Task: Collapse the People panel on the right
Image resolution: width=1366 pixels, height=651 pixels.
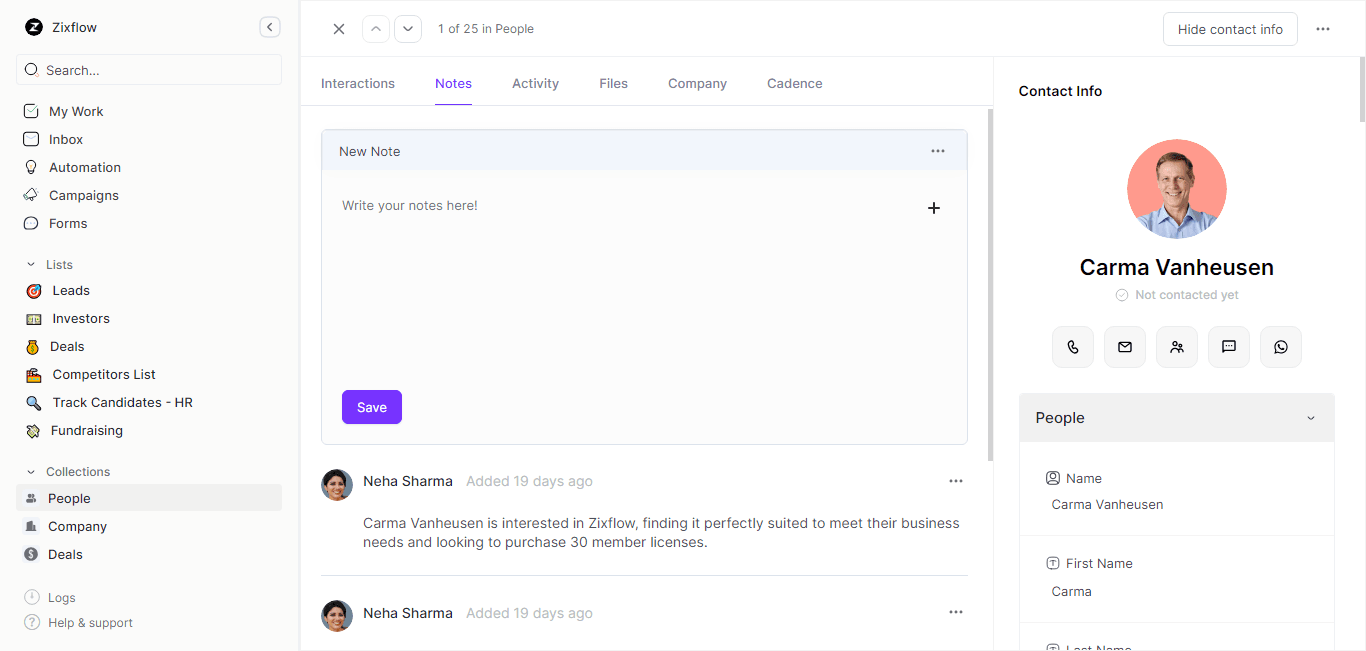Action: 1311,417
